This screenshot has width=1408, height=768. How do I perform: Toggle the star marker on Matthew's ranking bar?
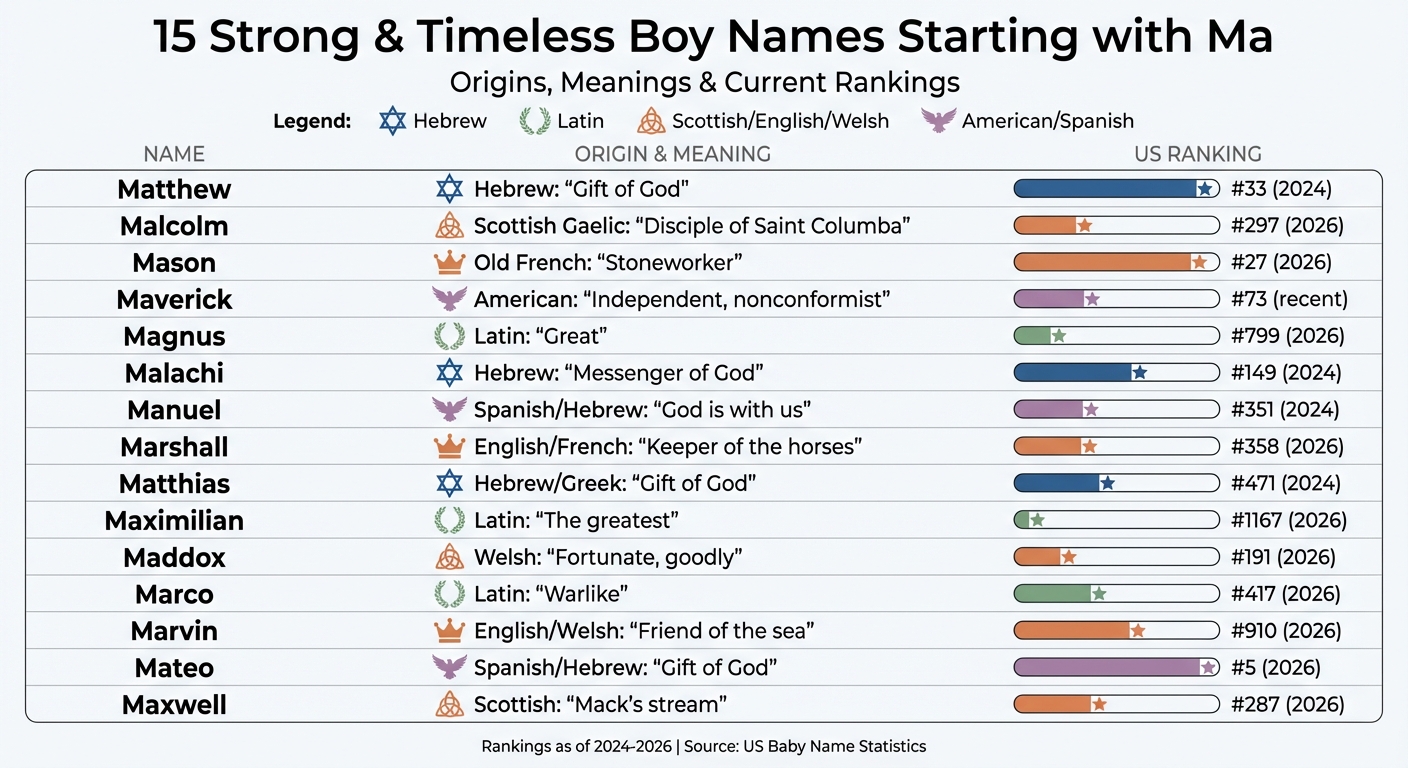(1205, 188)
